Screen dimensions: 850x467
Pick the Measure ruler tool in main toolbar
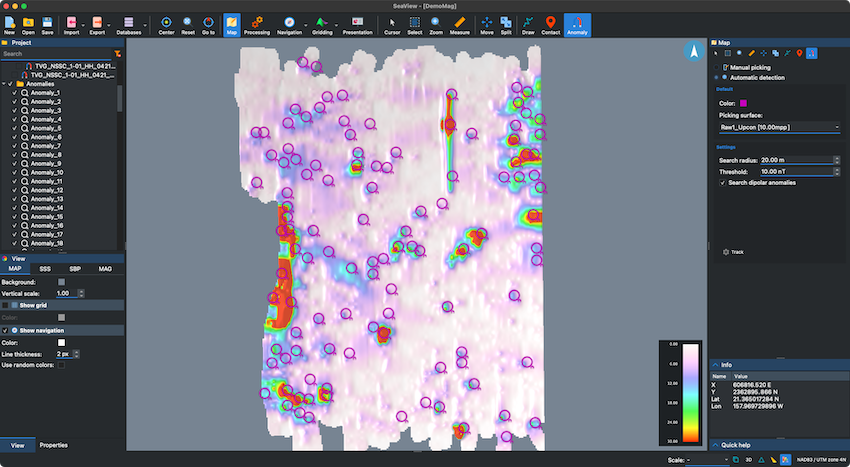click(459, 25)
